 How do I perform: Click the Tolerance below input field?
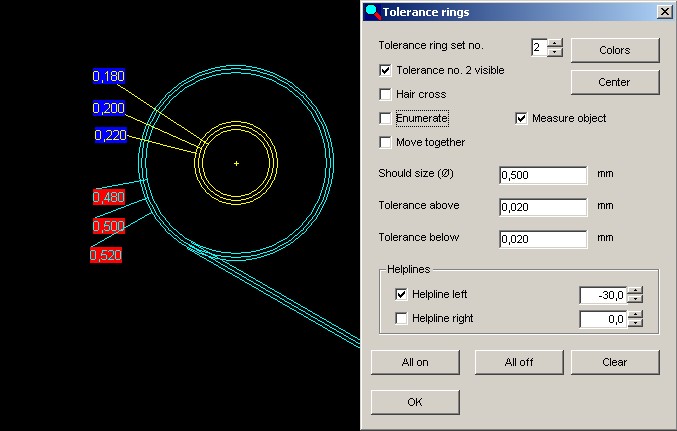tap(542, 239)
